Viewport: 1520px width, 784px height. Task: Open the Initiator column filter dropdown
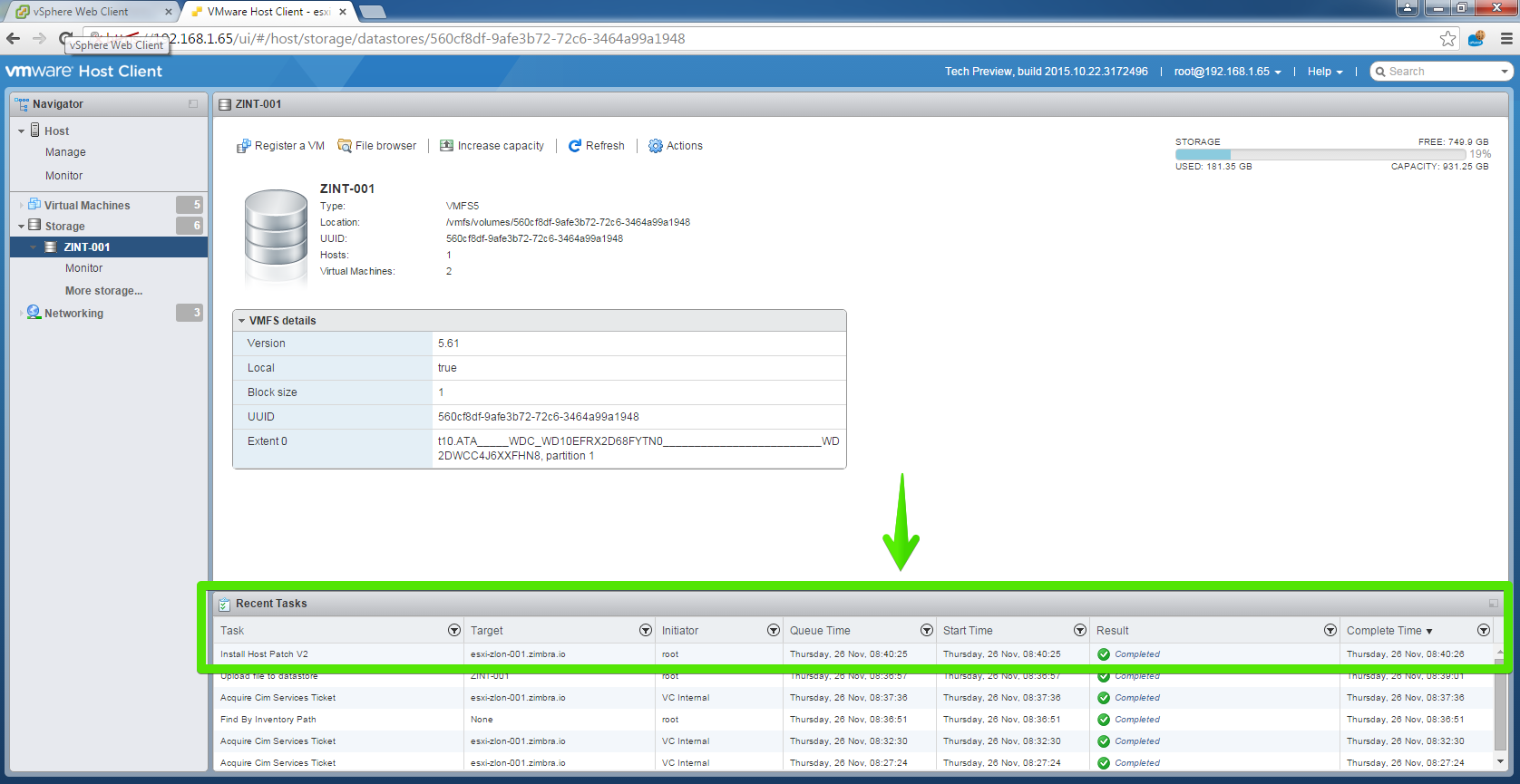pos(774,630)
